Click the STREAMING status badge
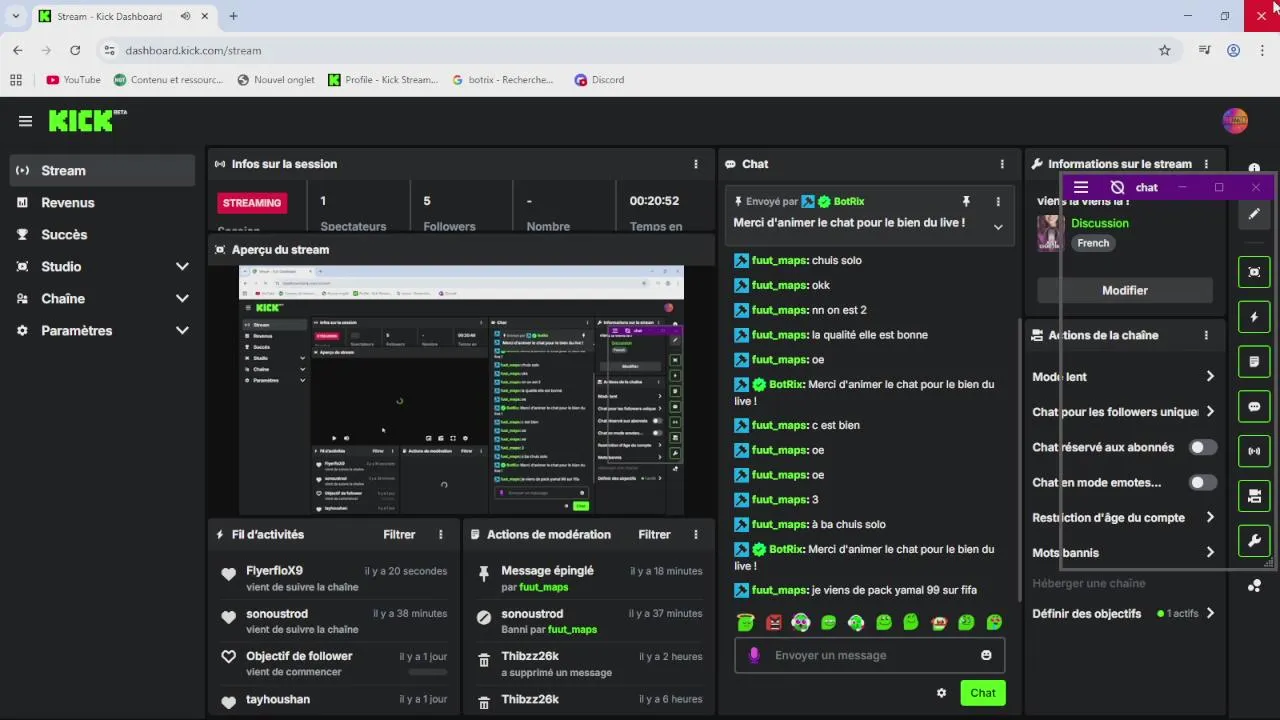Viewport: 1280px width, 720px height. (x=252, y=202)
